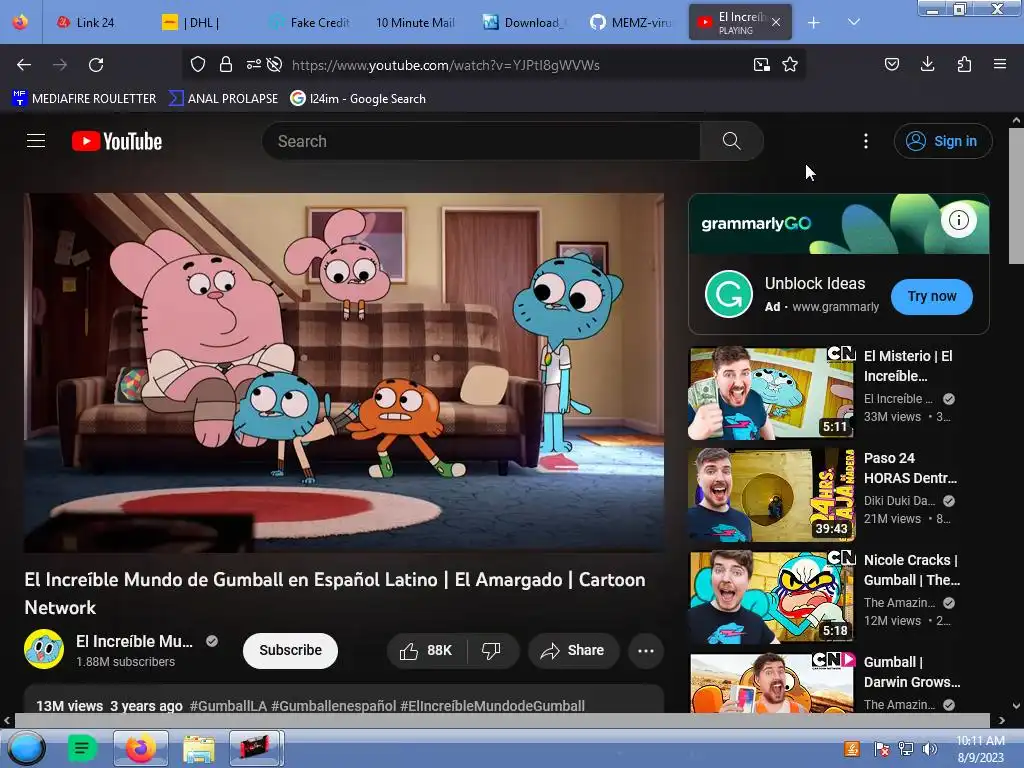Screen dimensions: 1024x768
Task: Open the Nicole Cracks Gumball title
Action: point(912,569)
